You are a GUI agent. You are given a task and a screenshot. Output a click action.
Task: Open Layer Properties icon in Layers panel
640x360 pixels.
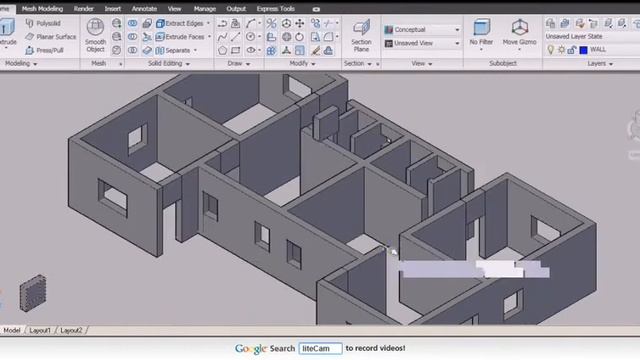[550, 23]
